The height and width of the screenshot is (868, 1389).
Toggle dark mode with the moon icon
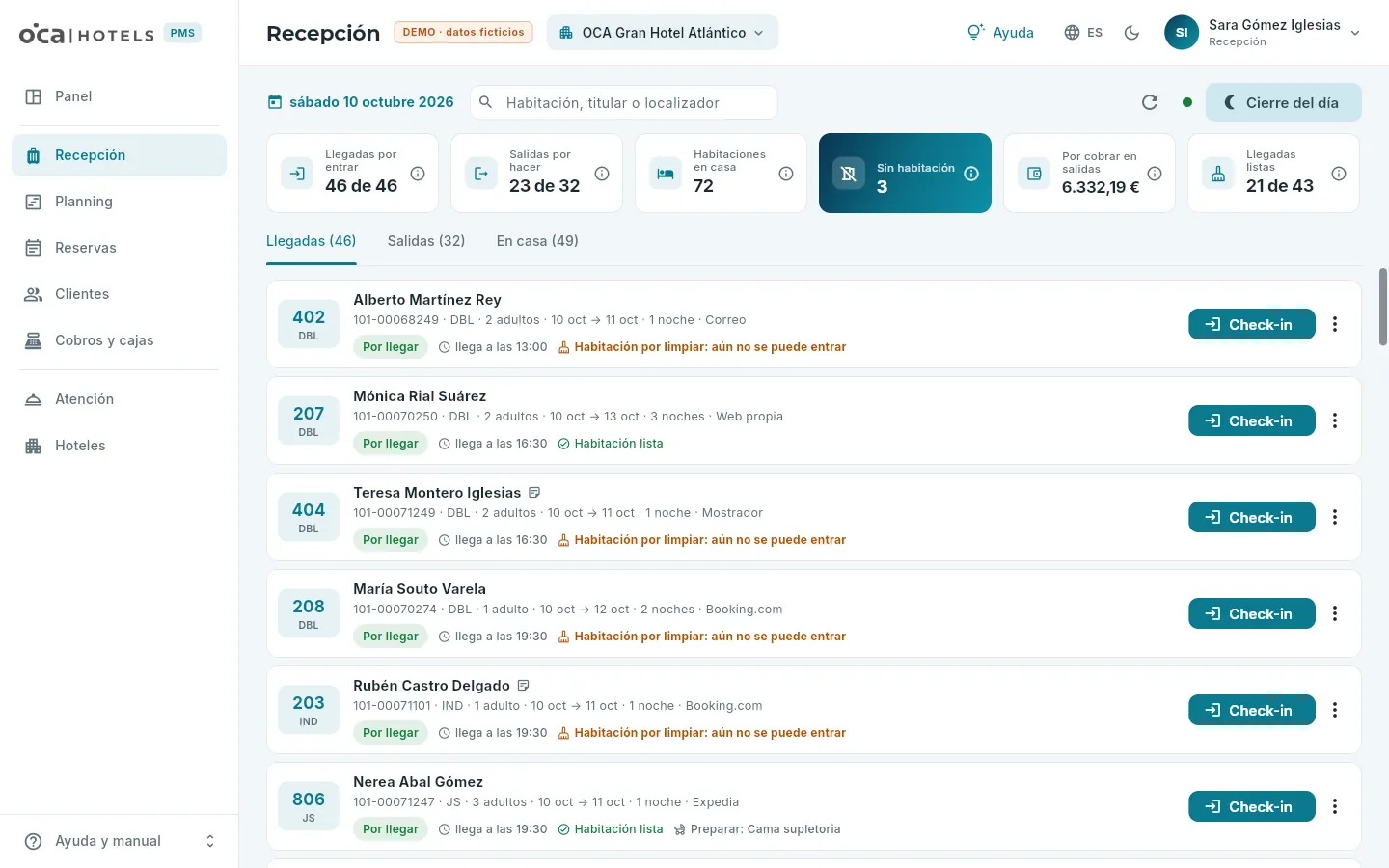tap(1132, 33)
